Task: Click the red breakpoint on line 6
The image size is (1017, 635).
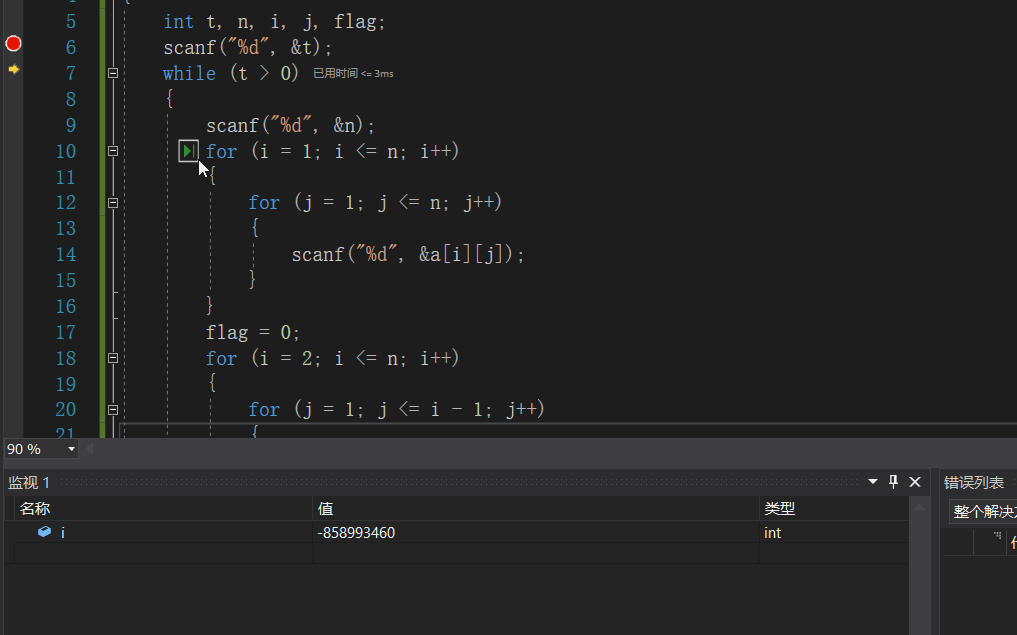Action: pos(13,43)
